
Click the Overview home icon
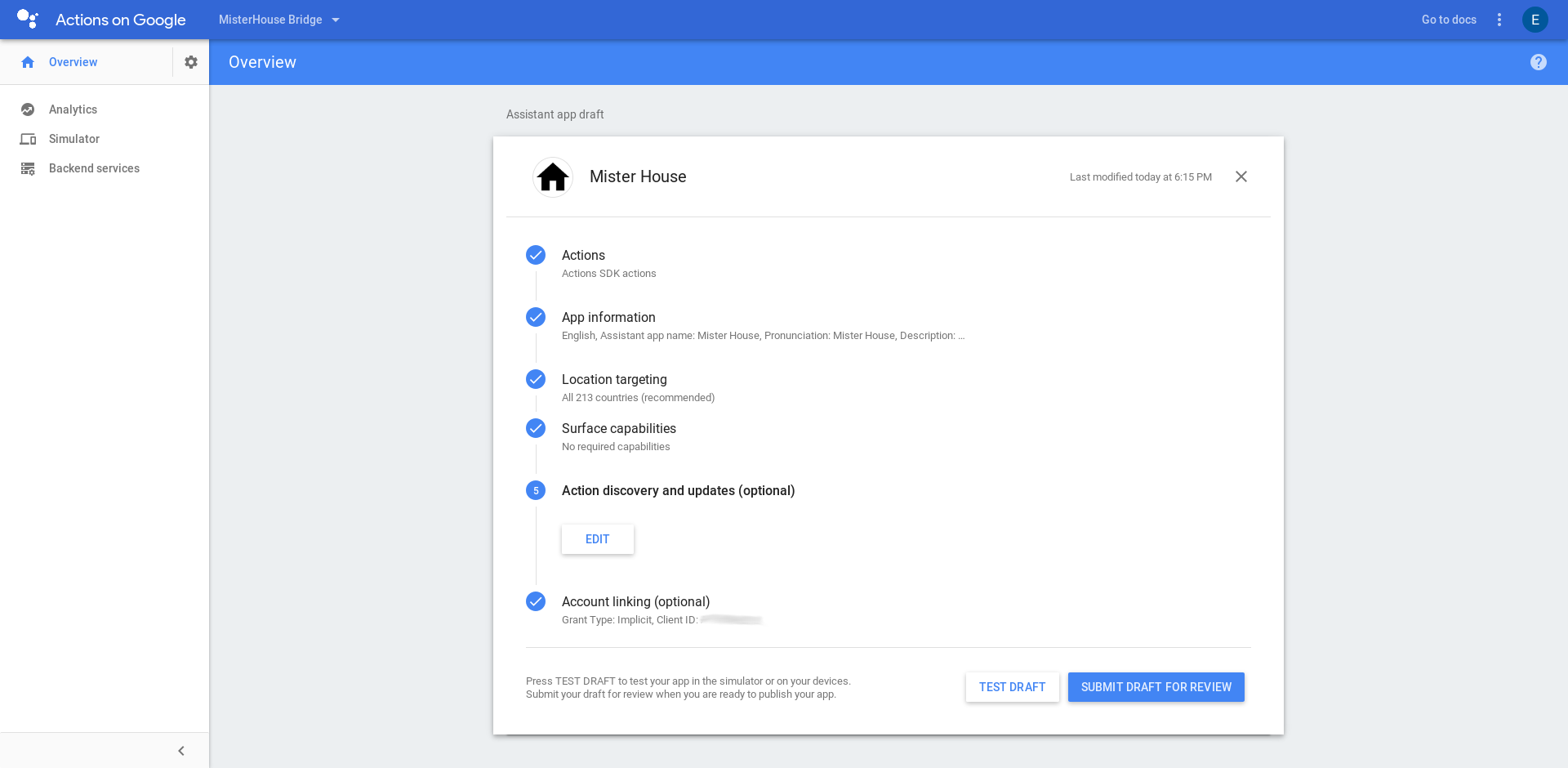coord(28,62)
